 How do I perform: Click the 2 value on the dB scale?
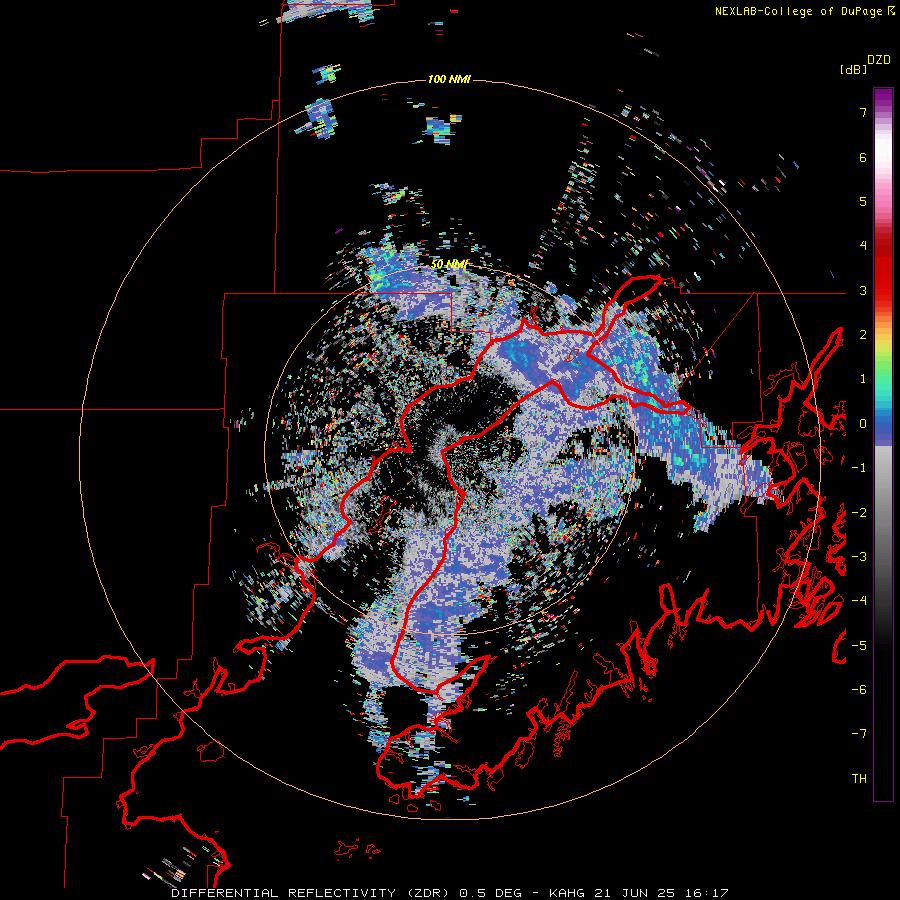pyautogui.click(x=863, y=335)
